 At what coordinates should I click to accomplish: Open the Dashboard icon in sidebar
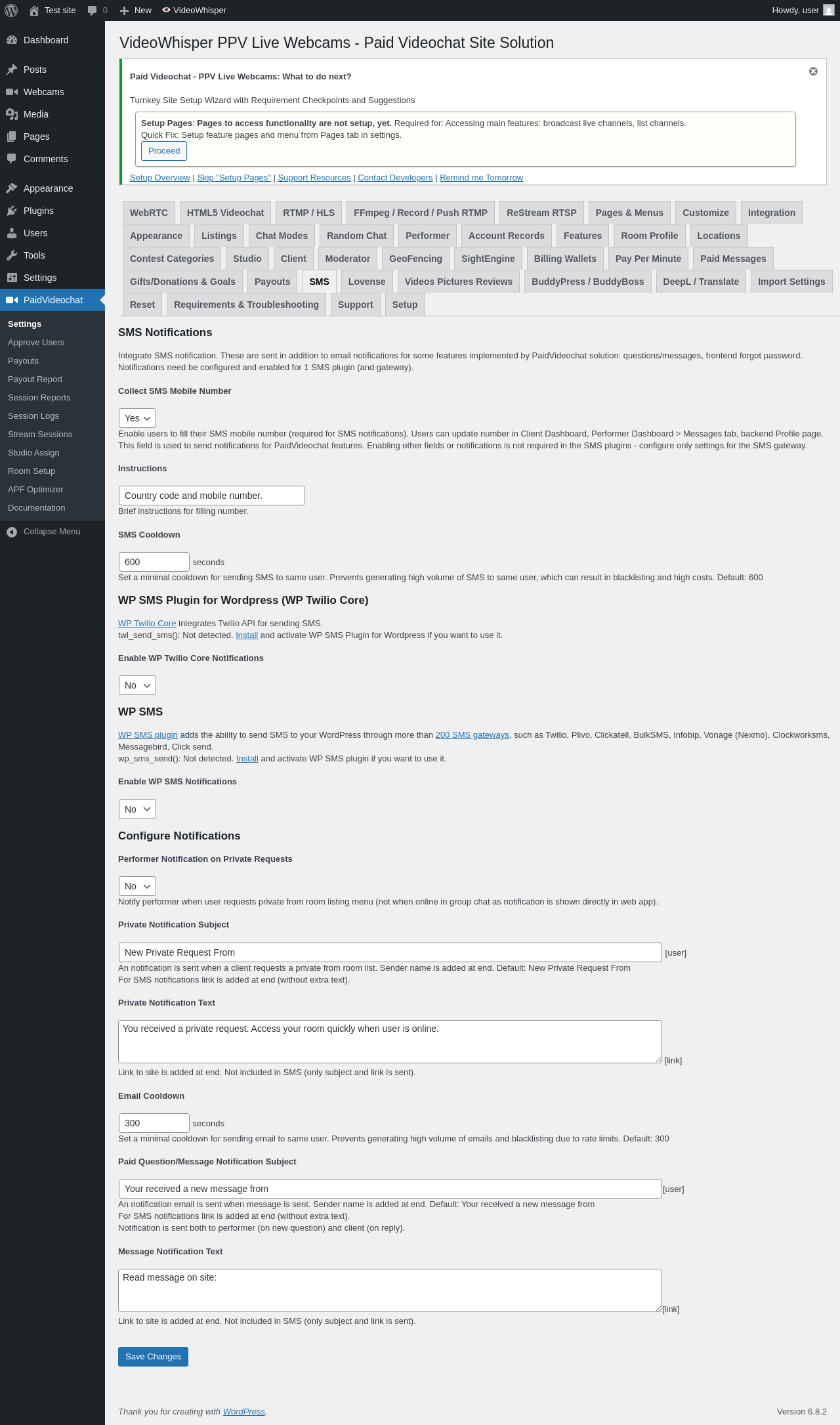12,40
